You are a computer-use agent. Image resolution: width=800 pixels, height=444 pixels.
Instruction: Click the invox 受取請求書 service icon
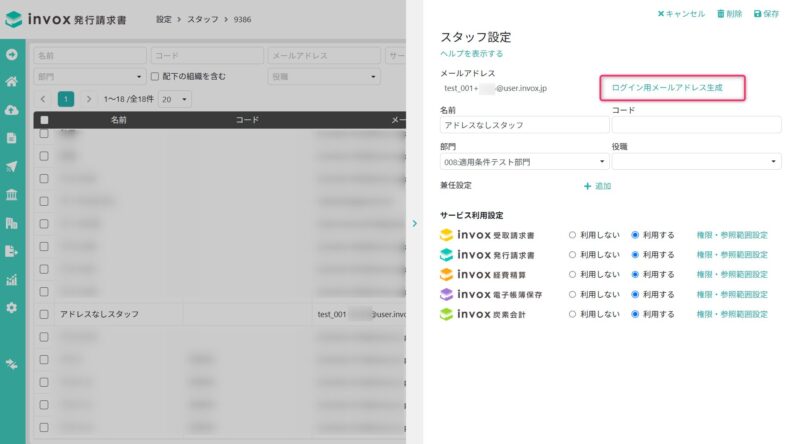tap(446, 235)
